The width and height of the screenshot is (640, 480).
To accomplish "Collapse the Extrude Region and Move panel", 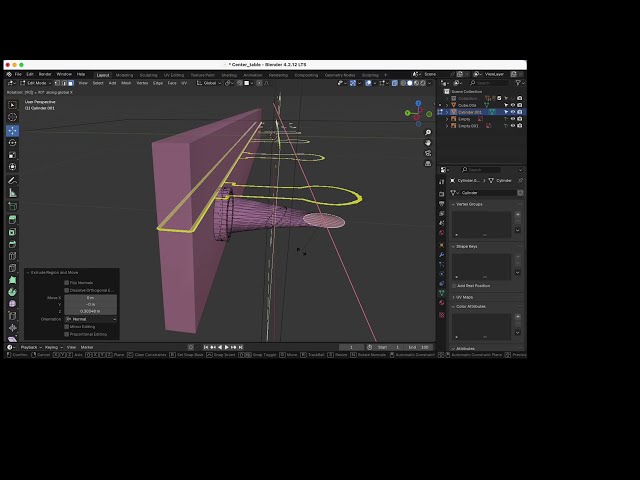I will click(28, 272).
